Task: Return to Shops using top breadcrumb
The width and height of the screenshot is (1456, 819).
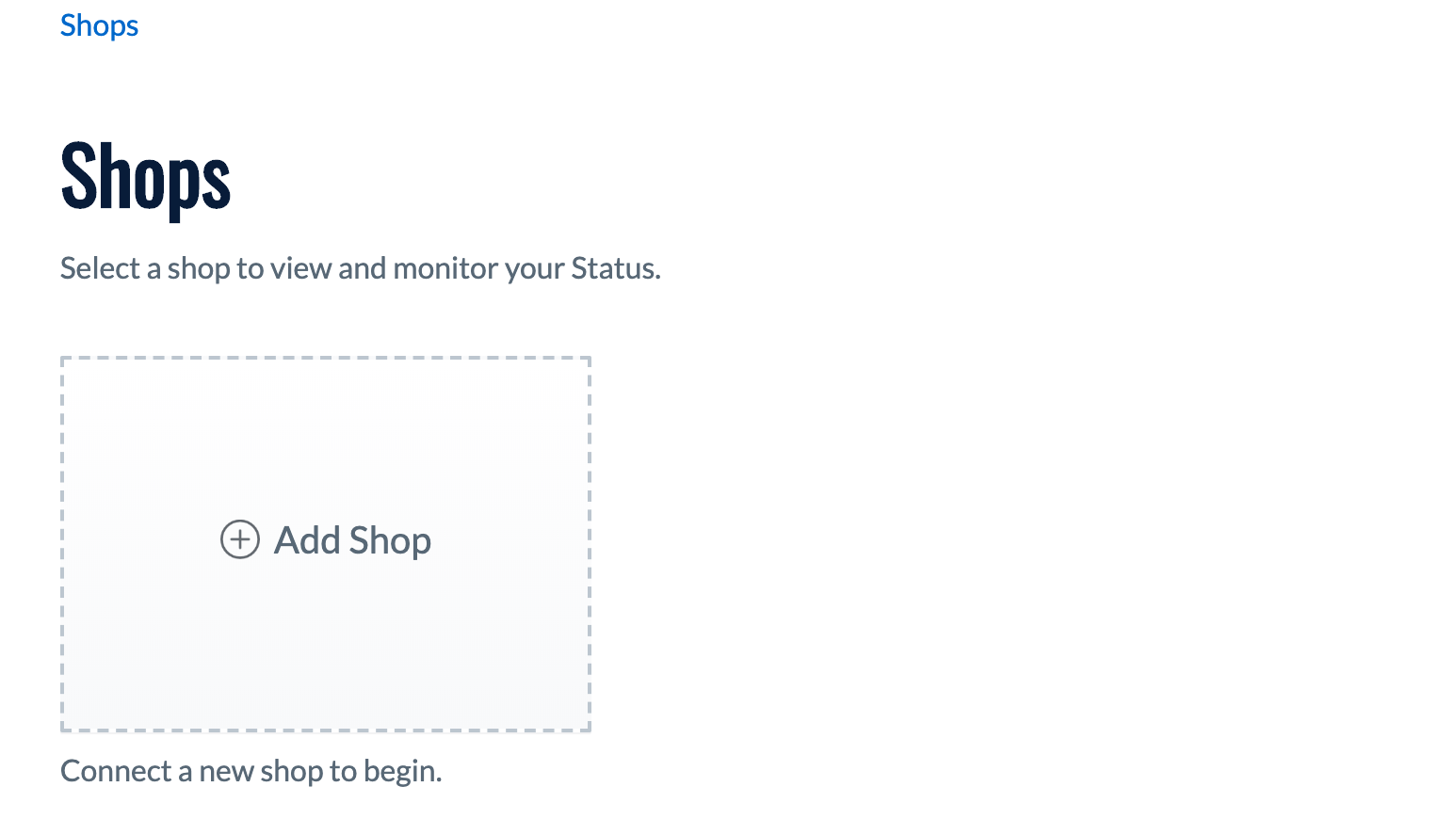Action: tap(99, 25)
